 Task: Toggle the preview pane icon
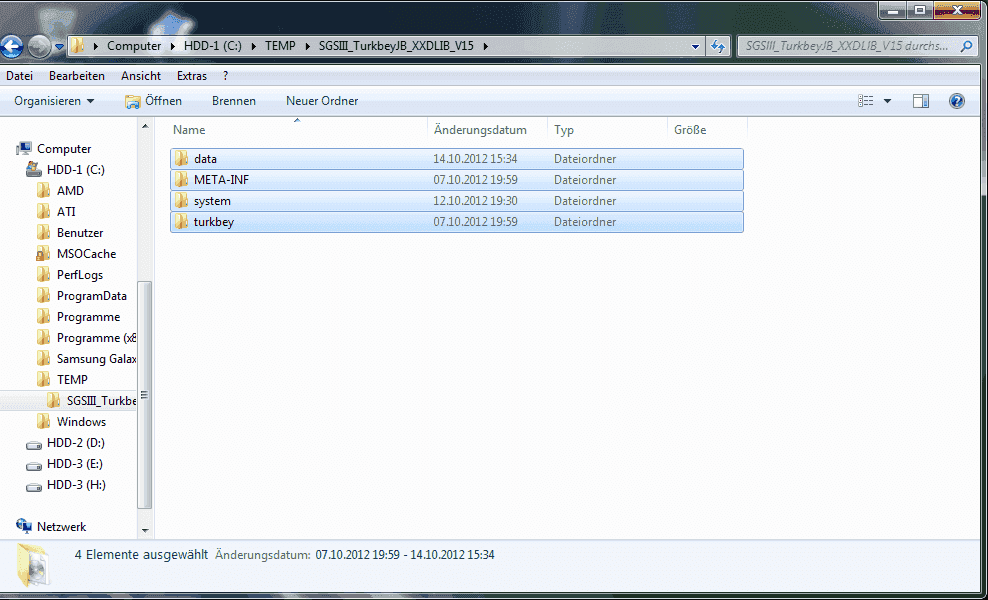pos(921,101)
